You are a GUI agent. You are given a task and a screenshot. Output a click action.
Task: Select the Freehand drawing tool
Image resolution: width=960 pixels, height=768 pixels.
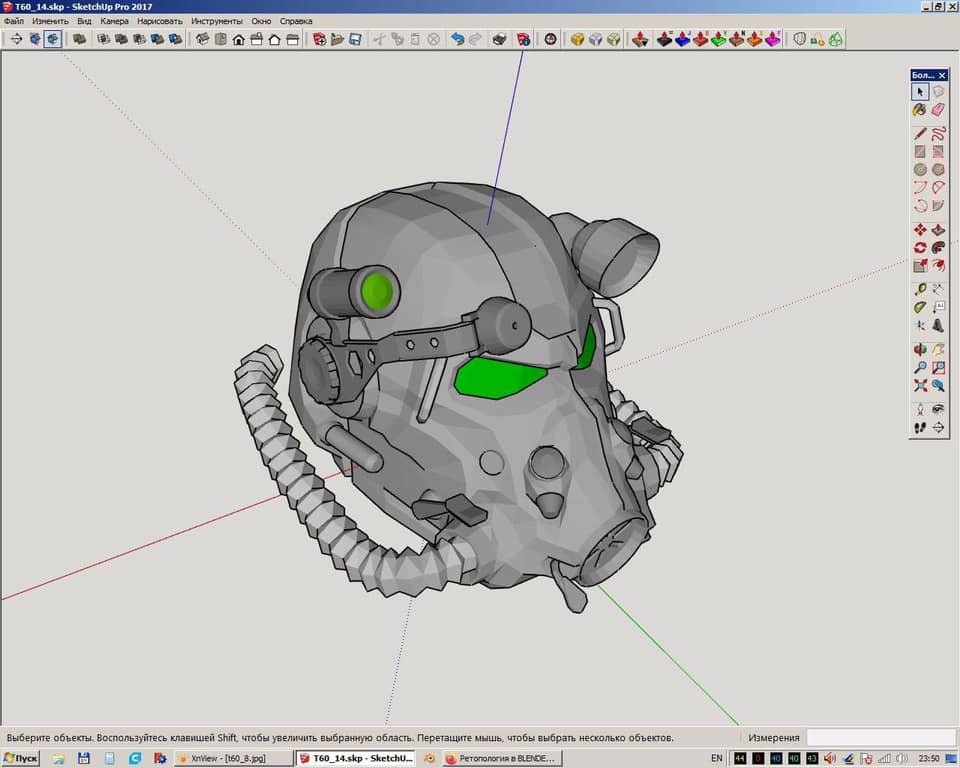[938, 134]
